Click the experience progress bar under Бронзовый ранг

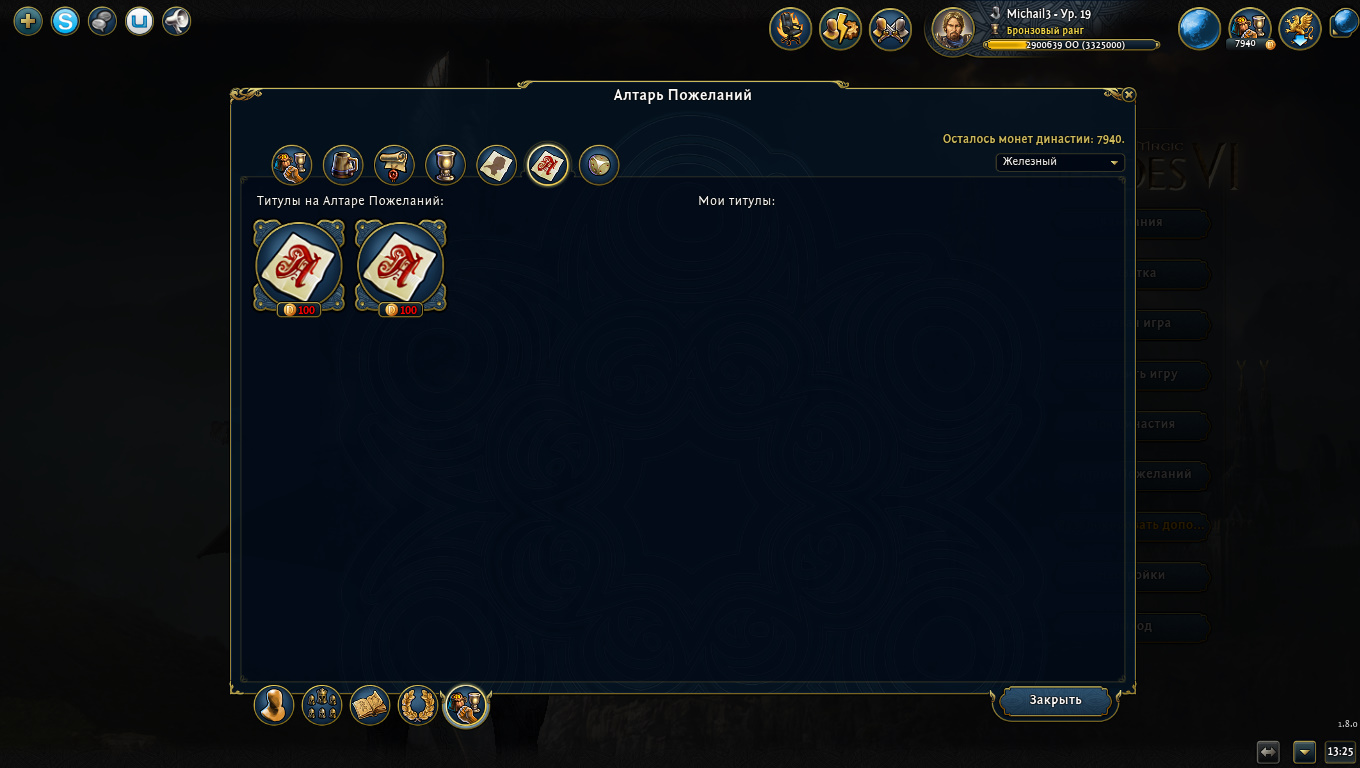[1072, 45]
